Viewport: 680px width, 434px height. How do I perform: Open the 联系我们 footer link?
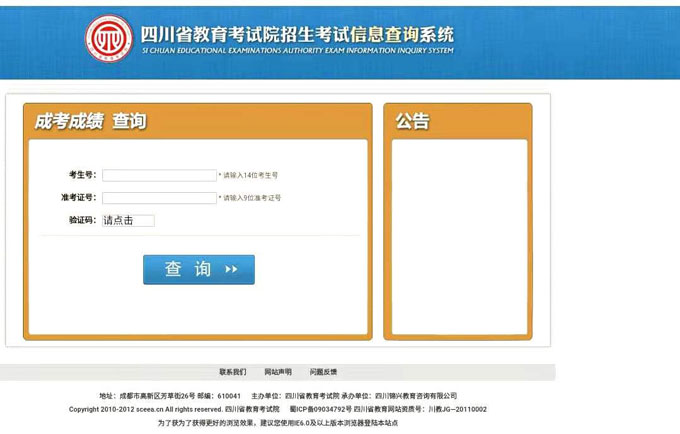pos(232,372)
